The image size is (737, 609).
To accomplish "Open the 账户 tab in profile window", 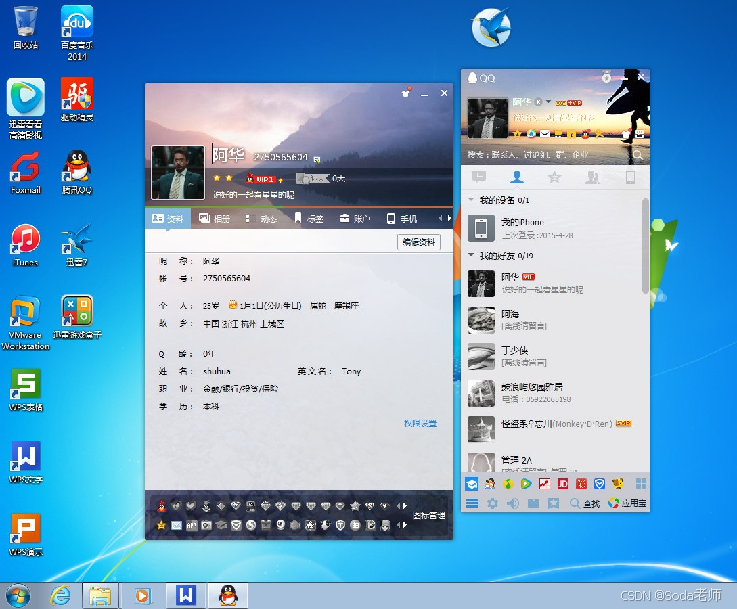I will [355, 219].
